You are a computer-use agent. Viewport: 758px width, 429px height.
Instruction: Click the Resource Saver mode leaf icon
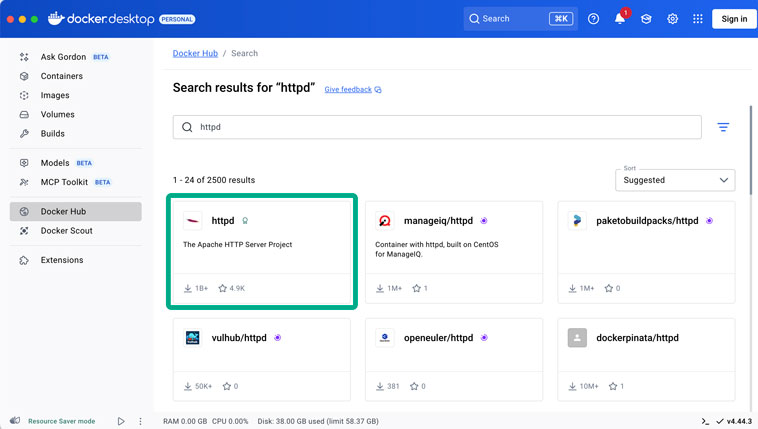(15, 421)
